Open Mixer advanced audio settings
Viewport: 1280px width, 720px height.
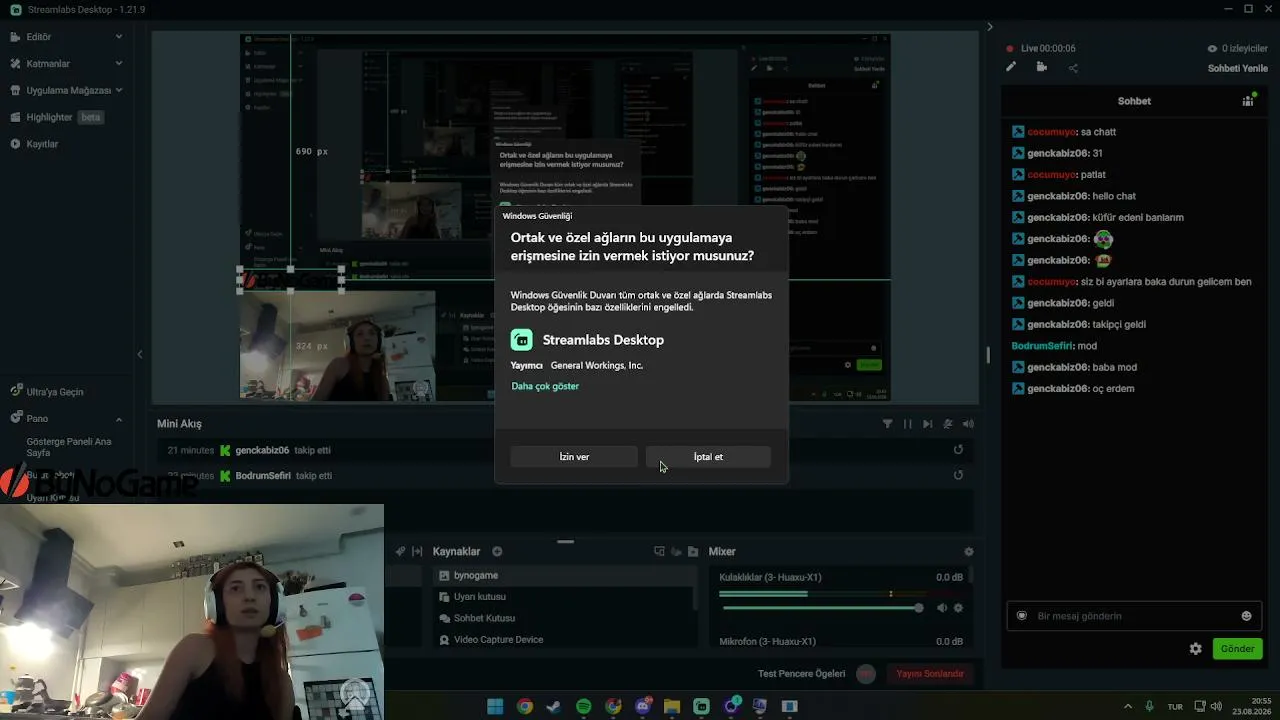[968, 551]
